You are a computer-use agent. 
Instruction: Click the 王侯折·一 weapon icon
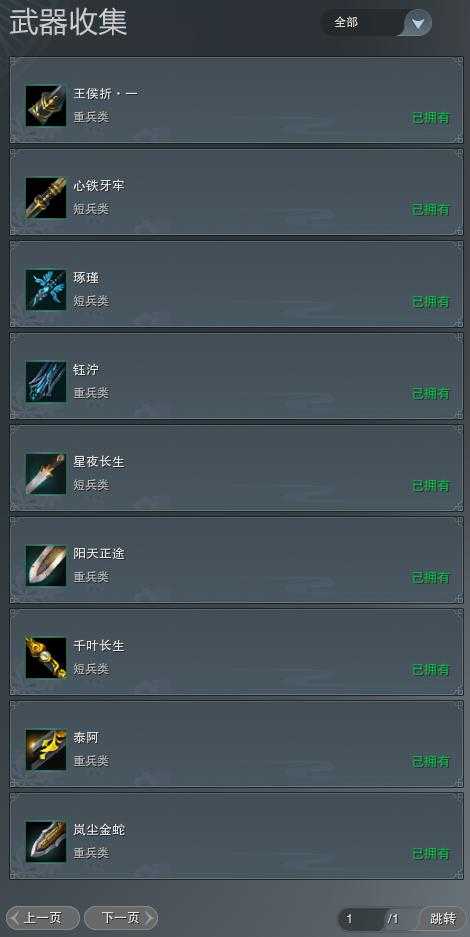click(x=45, y=105)
